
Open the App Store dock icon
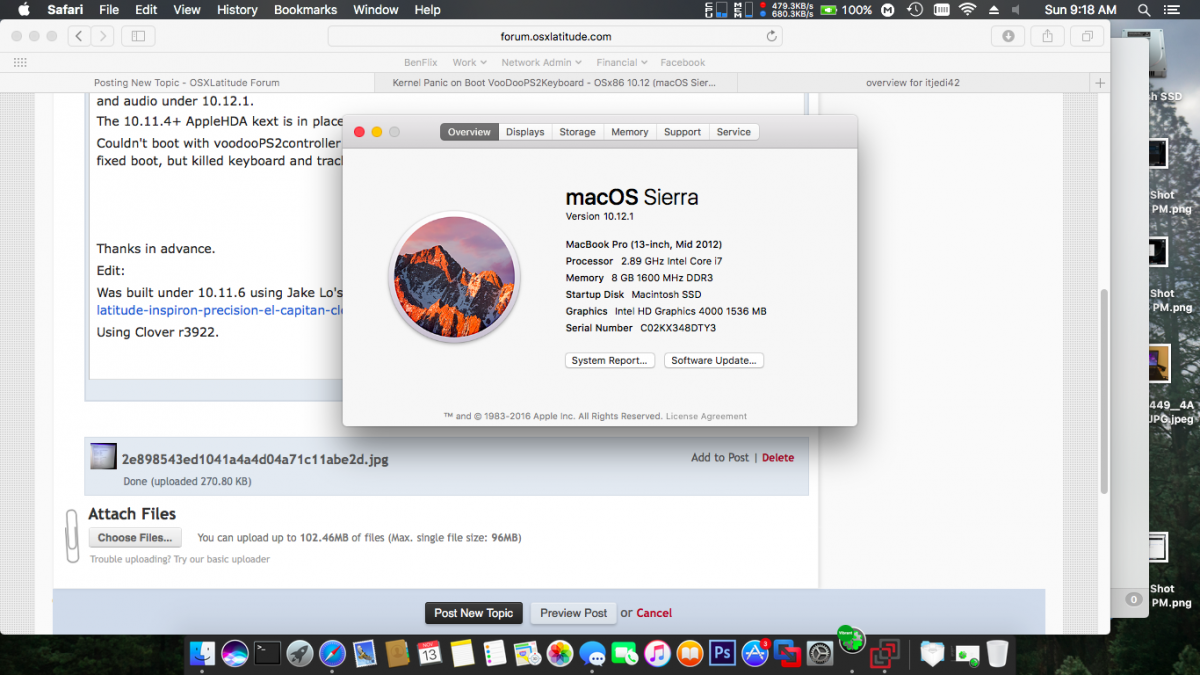point(754,654)
